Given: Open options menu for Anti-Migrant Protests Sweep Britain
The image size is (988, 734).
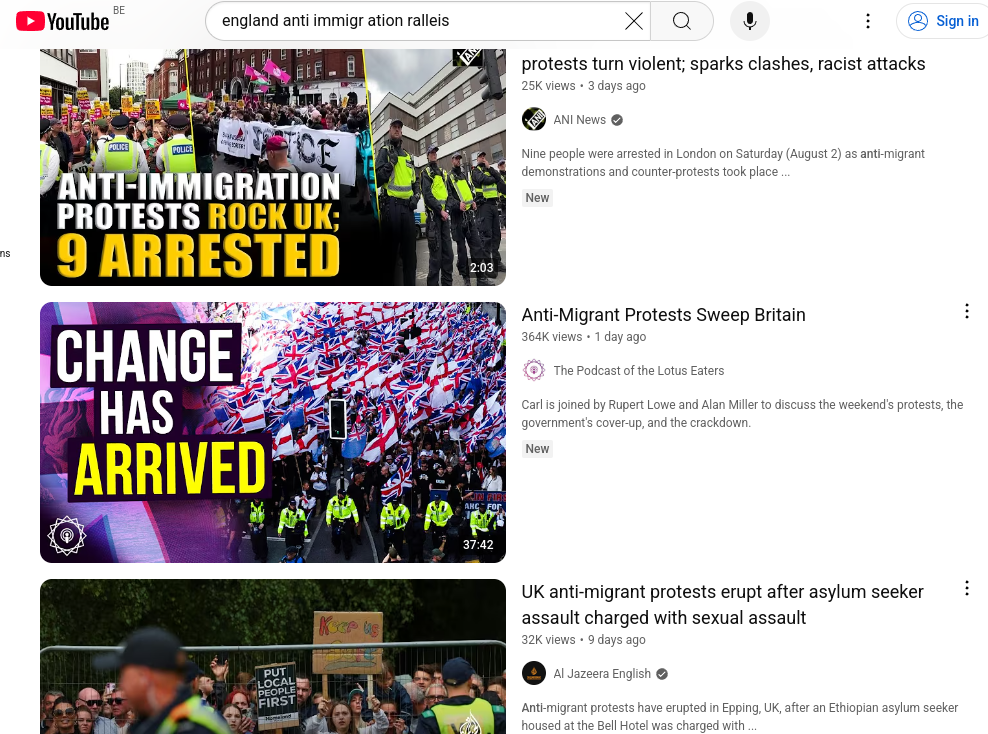Looking at the screenshot, I should click(967, 311).
